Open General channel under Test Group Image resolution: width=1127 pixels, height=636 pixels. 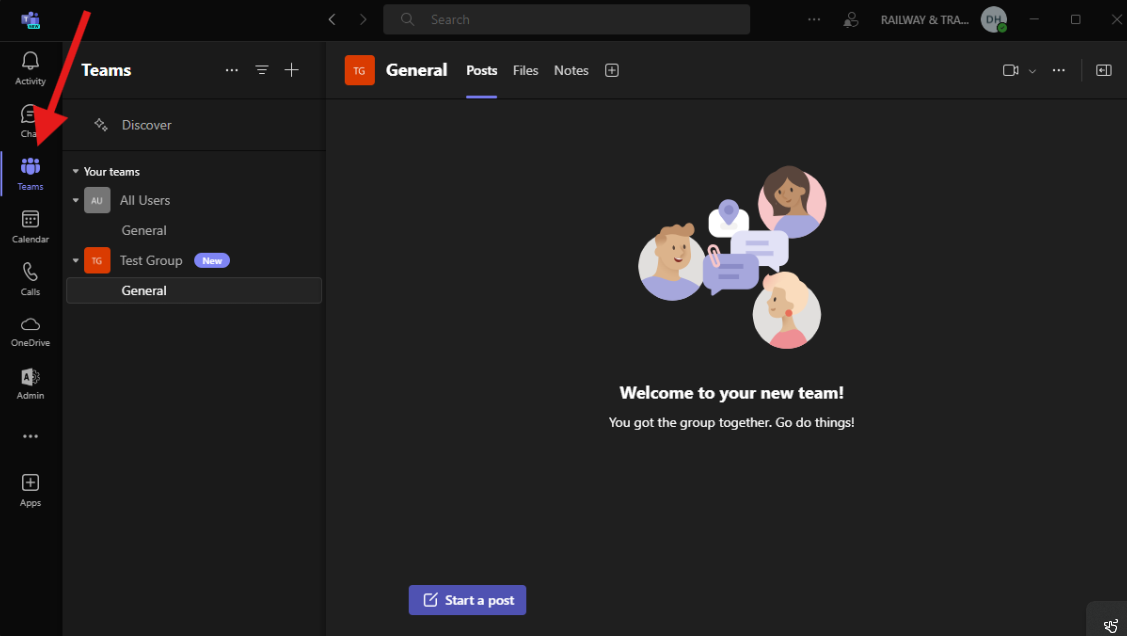194,290
